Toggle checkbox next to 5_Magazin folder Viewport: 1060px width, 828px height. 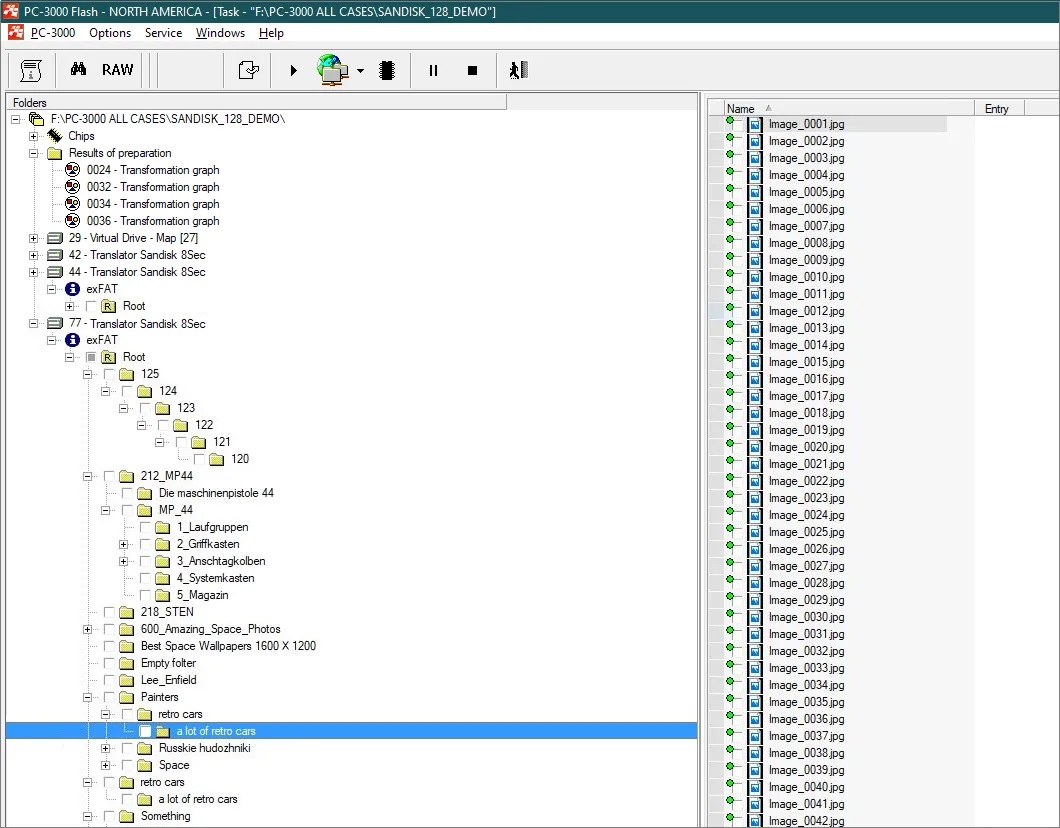pyautogui.click(x=145, y=595)
